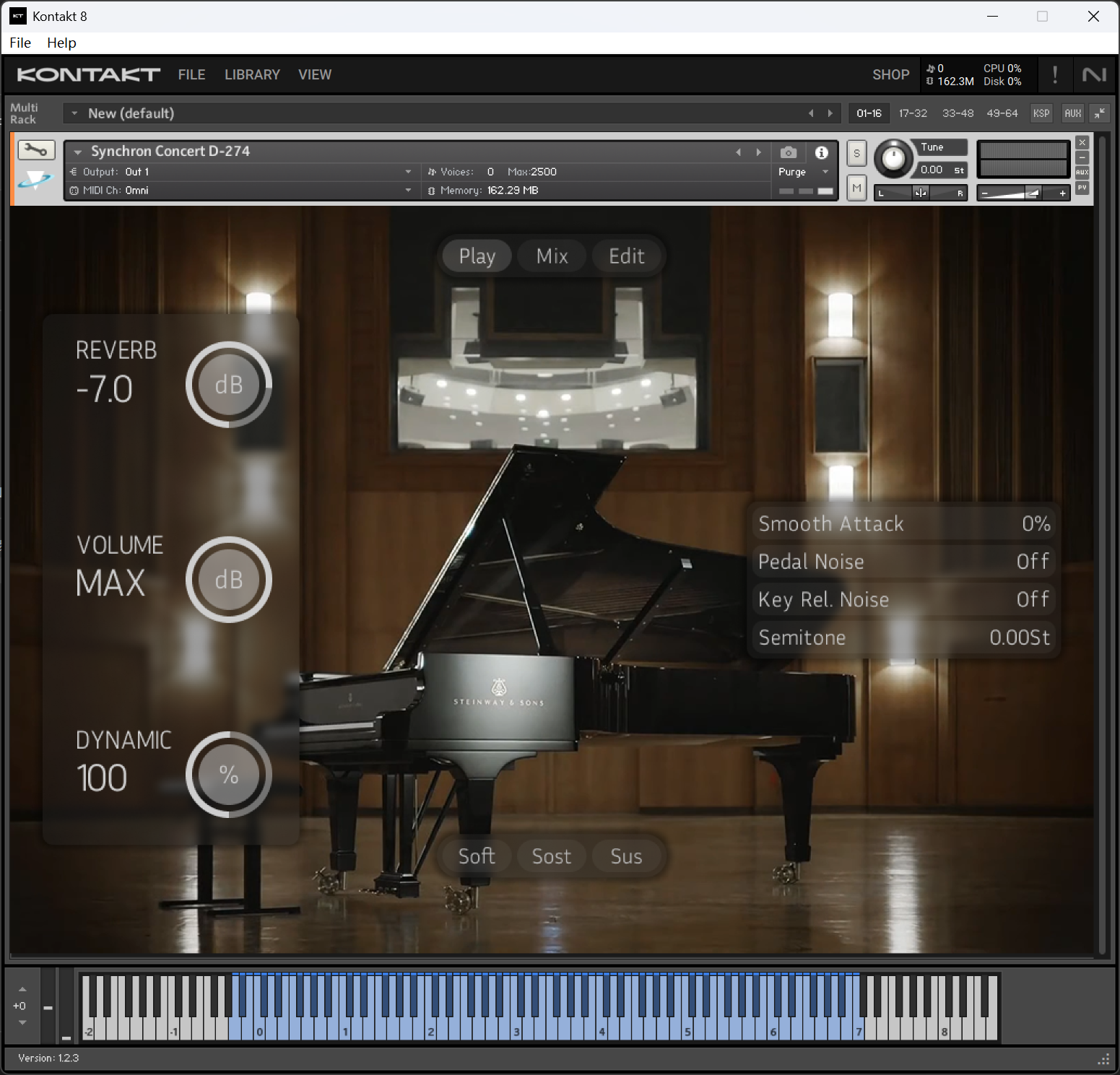Click the plus end of volume slider
The height and width of the screenshot is (1075, 1120).
click(1062, 193)
